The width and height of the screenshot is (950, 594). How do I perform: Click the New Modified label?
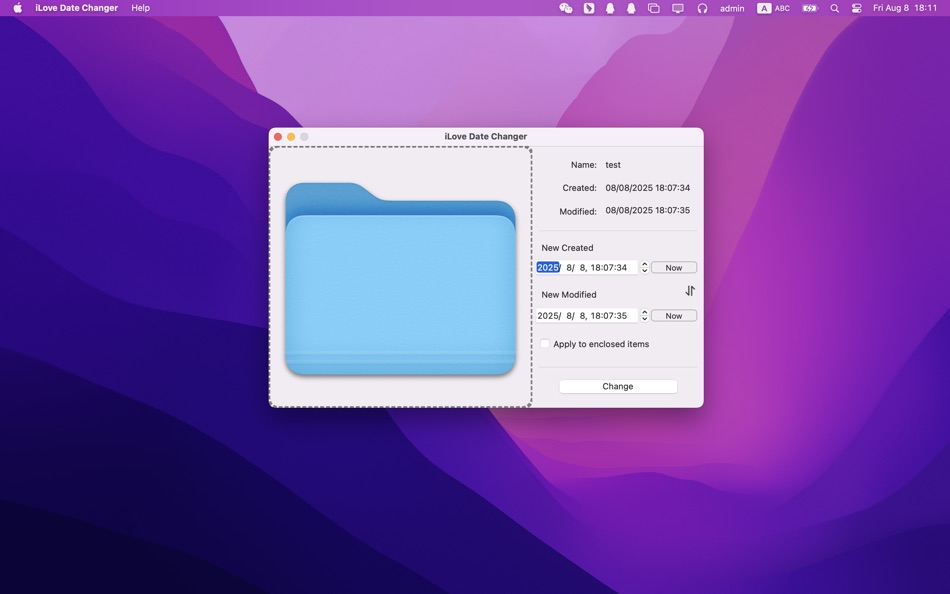568,295
